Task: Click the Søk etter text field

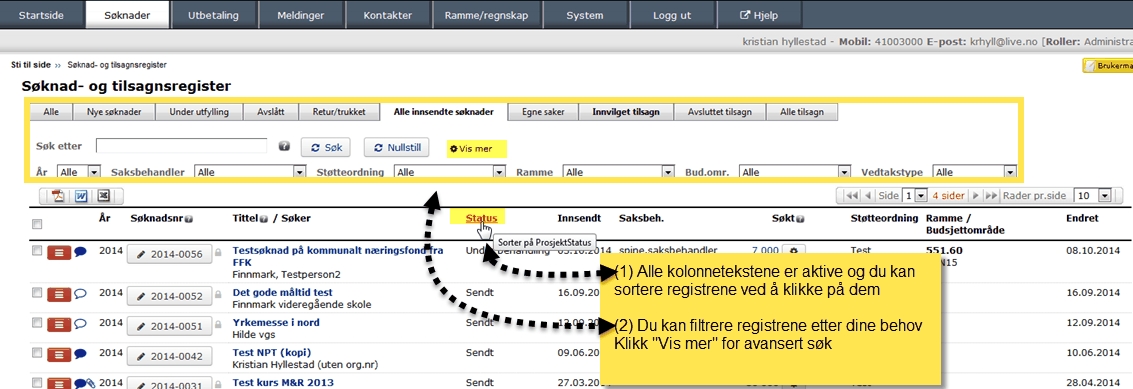Action: (181, 146)
